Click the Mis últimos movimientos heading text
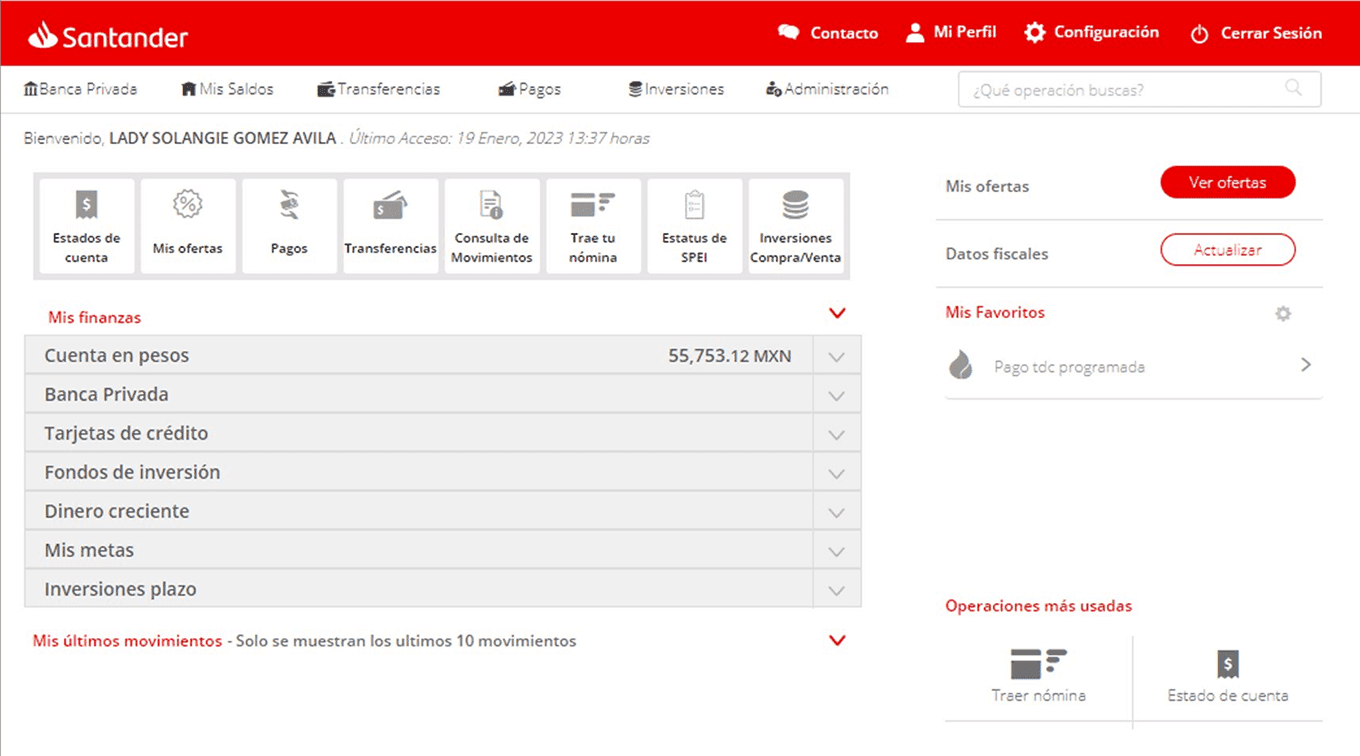 pos(128,641)
